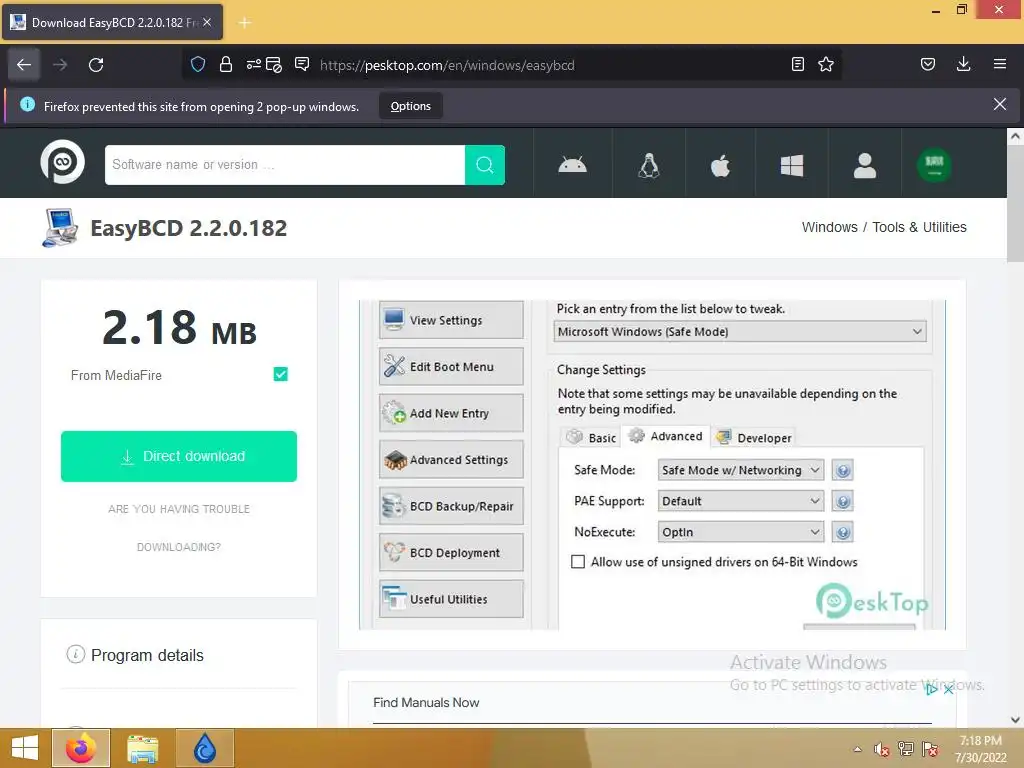Screen dimensions: 1024x768
Task: Open the Windows breadcrumb link
Action: click(x=829, y=227)
